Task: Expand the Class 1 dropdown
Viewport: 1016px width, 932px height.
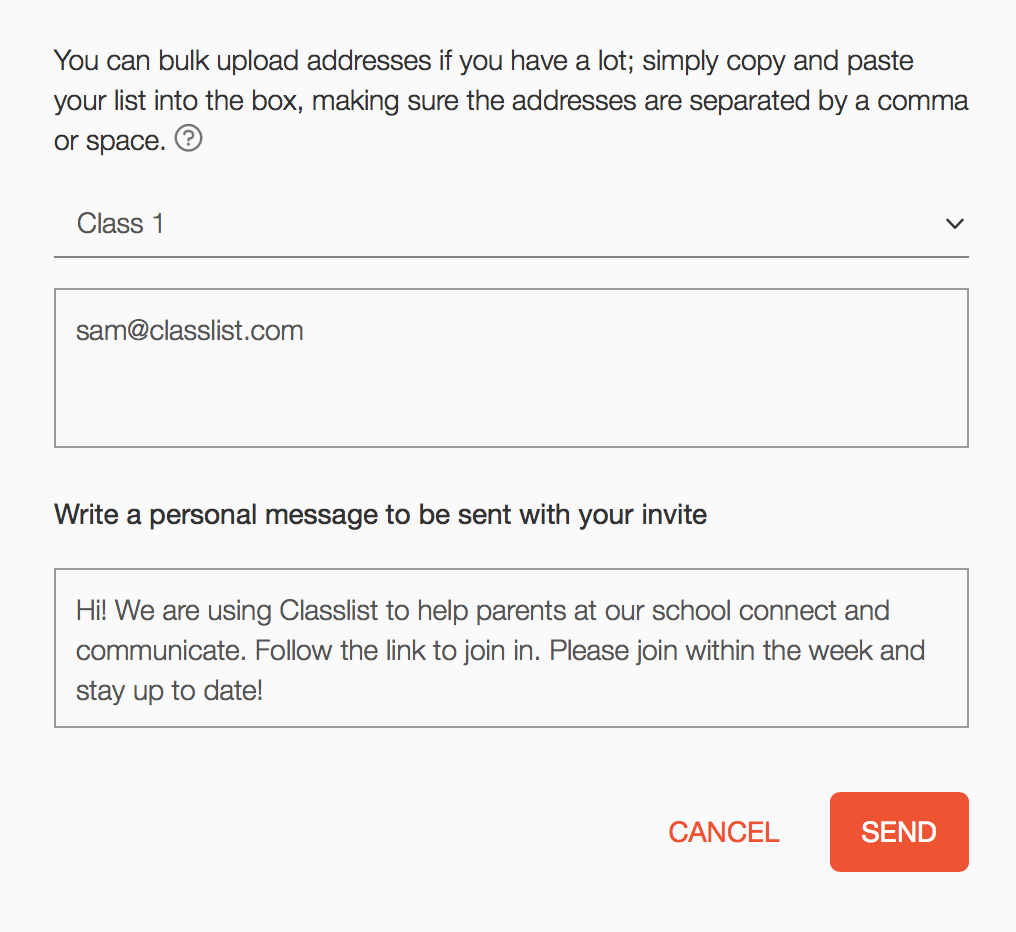Action: click(x=511, y=224)
